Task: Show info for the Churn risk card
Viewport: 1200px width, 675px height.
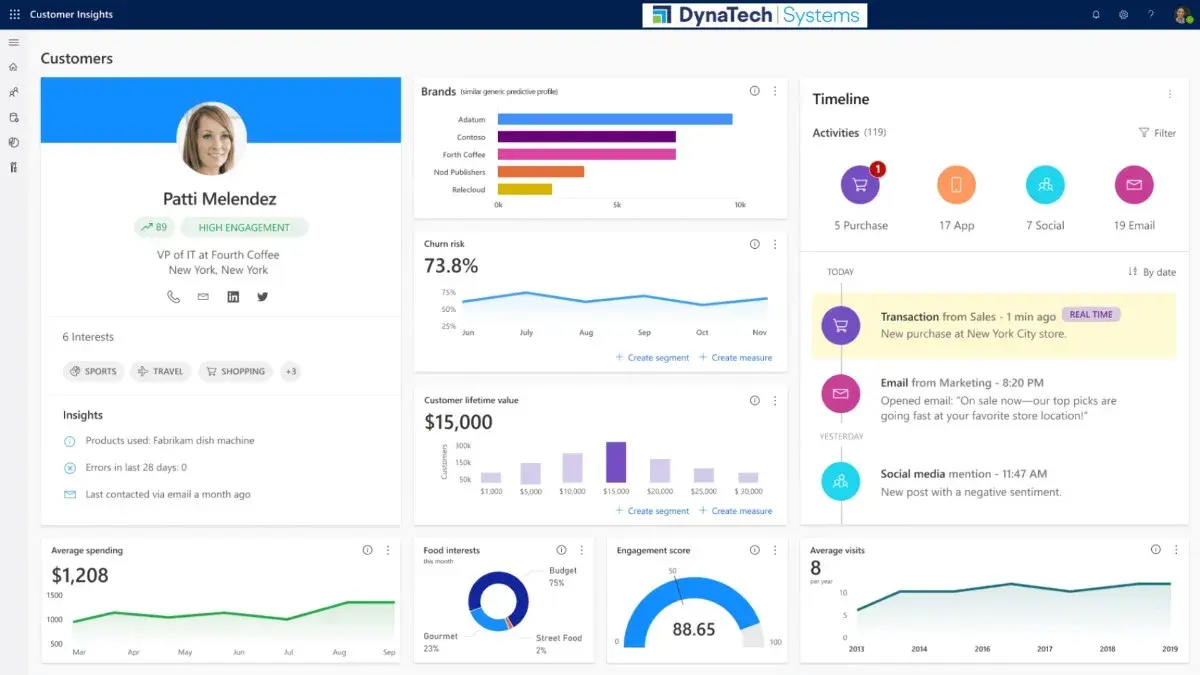Action: pyautogui.click(x=755, y=244)
